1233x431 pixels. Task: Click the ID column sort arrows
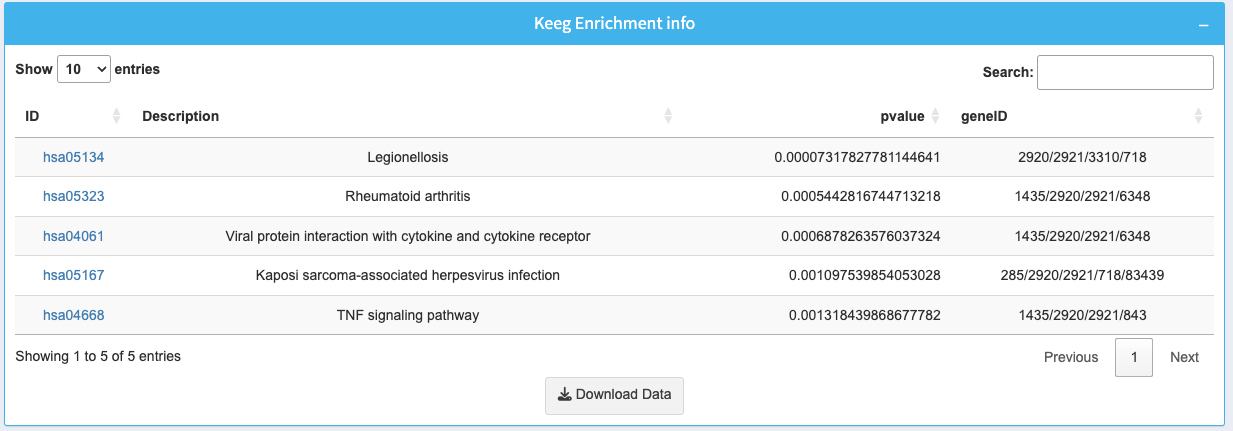[116, 117]
